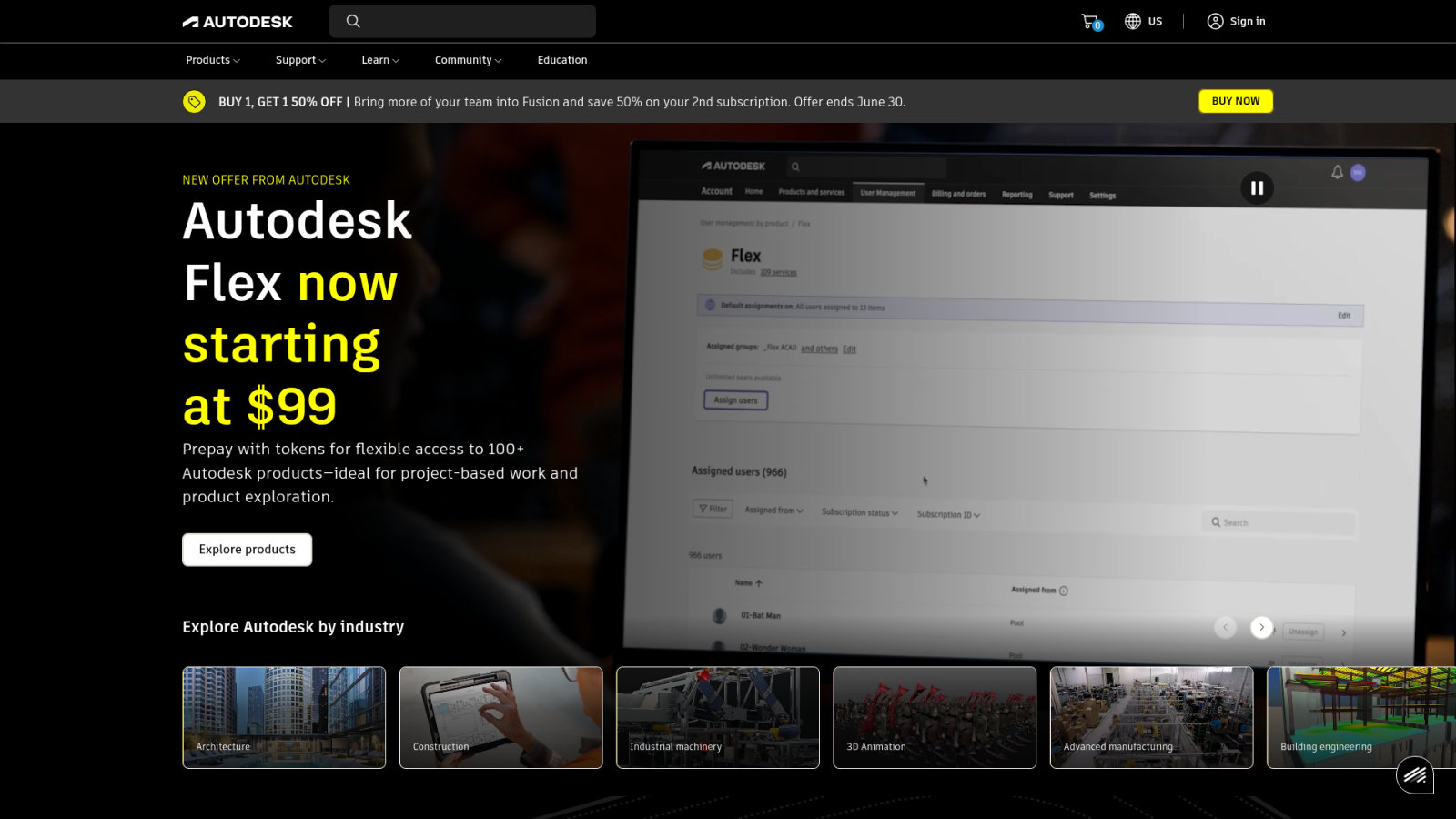Open the Building engineering card

[1361, 718]
